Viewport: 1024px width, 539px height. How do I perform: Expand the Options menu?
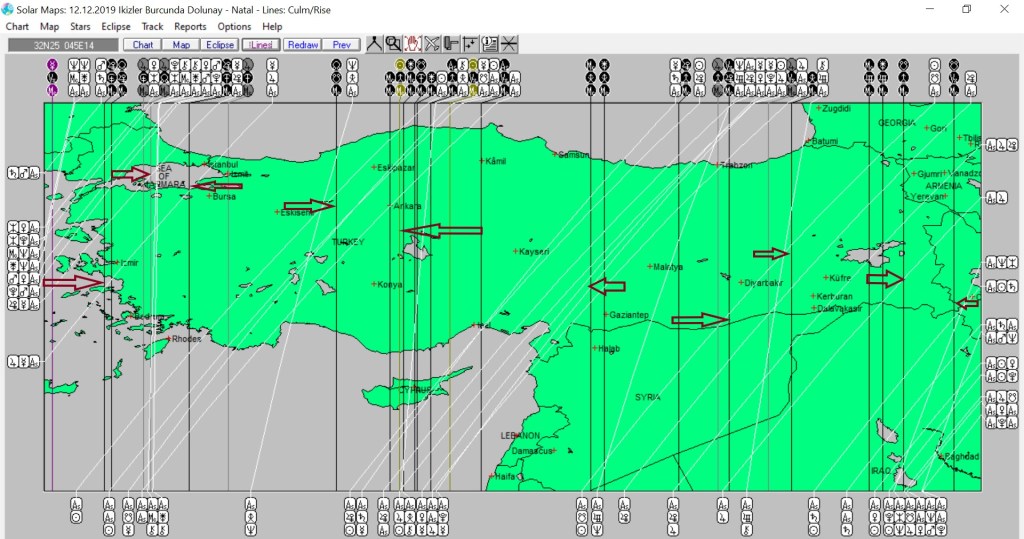tap(234, 26)
